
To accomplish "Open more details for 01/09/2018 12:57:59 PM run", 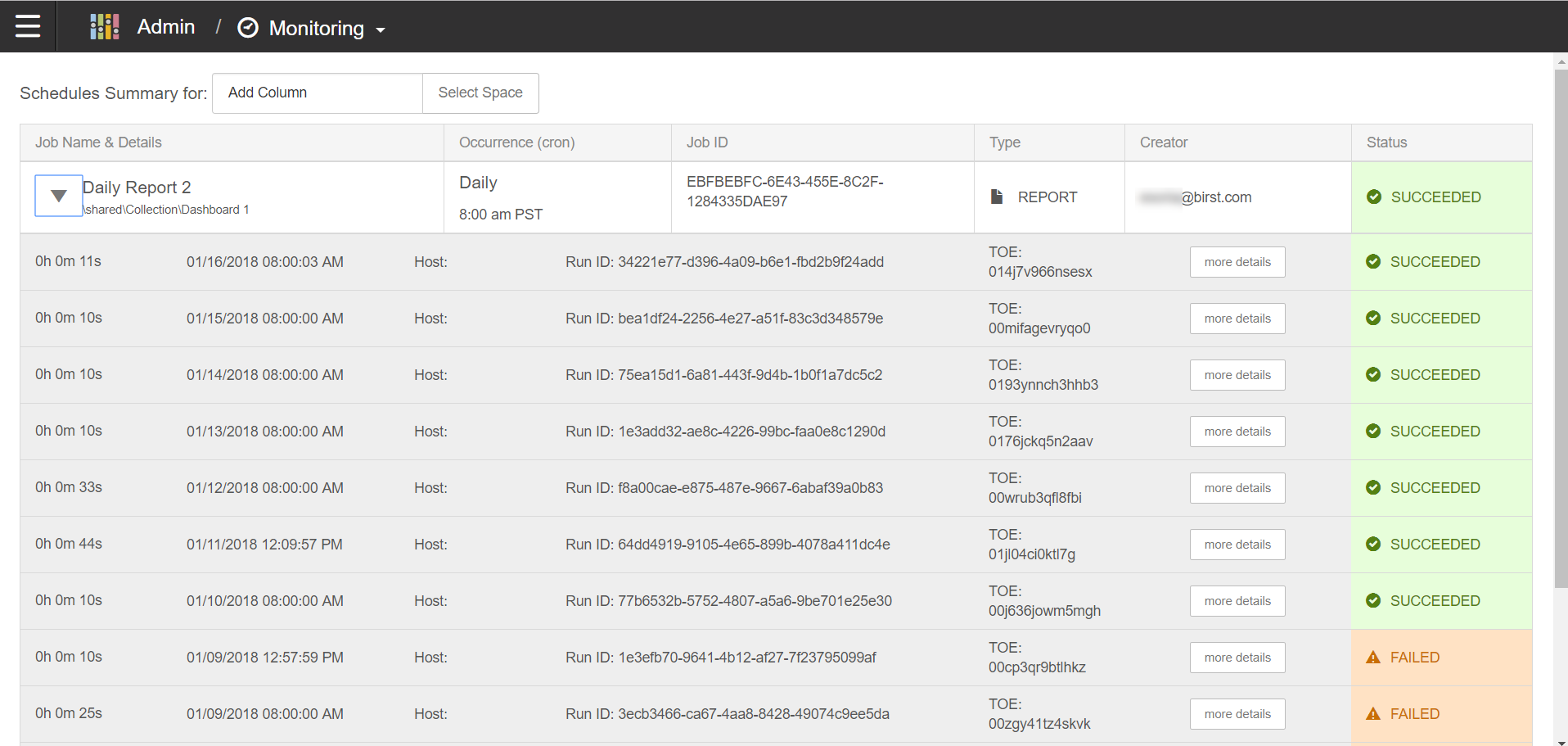I will click(1237, 658).
